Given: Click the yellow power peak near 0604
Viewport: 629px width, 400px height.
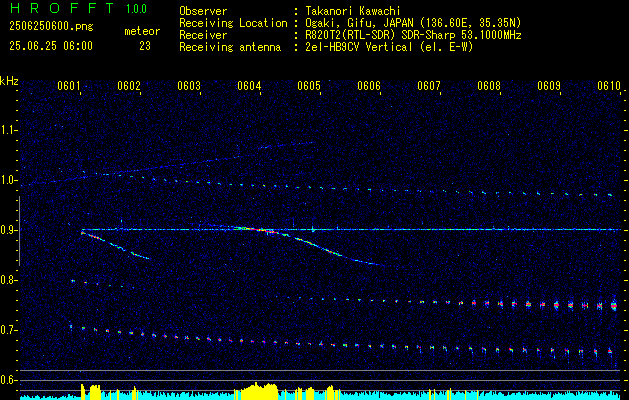Looking at the screenshot, I should (257, 391).
